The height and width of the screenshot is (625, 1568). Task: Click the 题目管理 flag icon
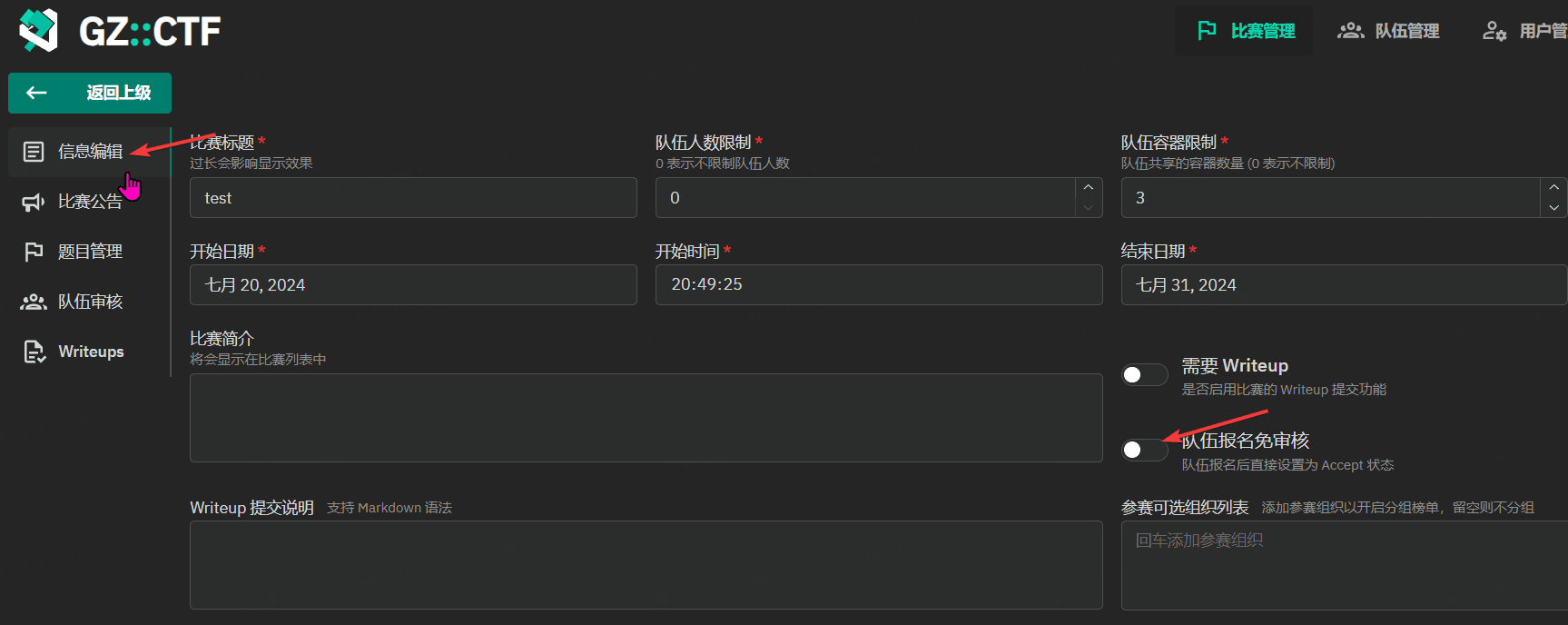pyautogui.click(x=34, y=252)
